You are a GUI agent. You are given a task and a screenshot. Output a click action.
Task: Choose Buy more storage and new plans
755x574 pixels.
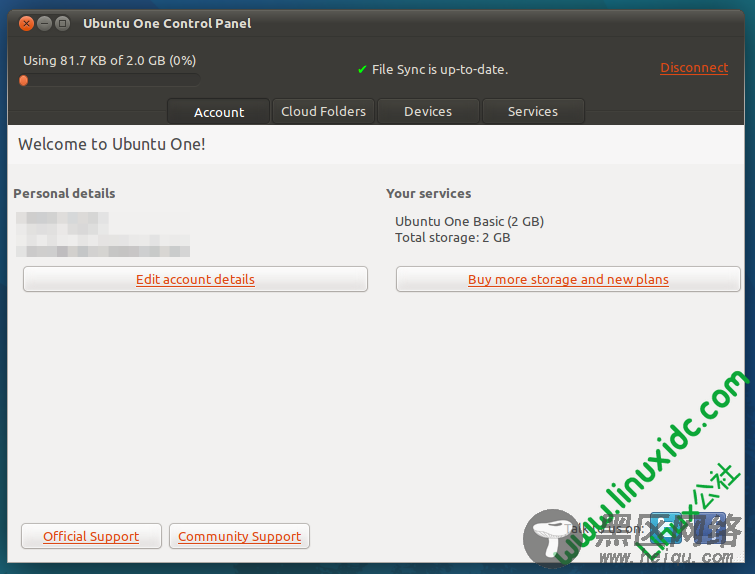568,279
